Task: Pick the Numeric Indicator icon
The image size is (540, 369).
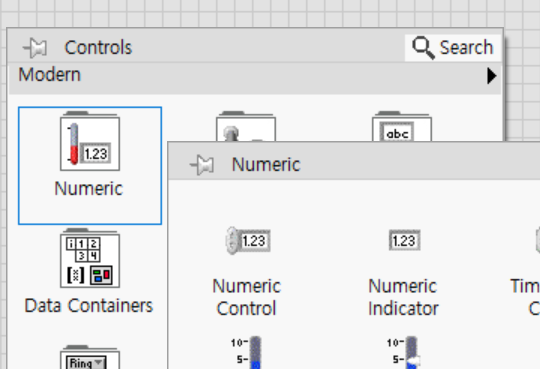Action: (x=405, y=240)
